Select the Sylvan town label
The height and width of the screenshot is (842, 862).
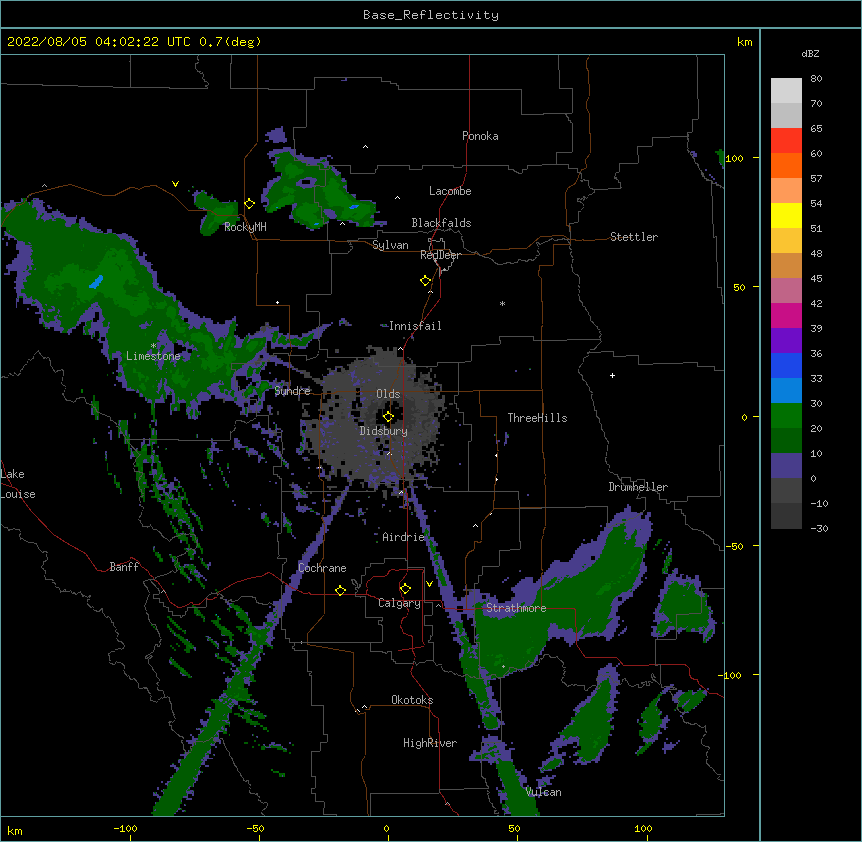390,245
